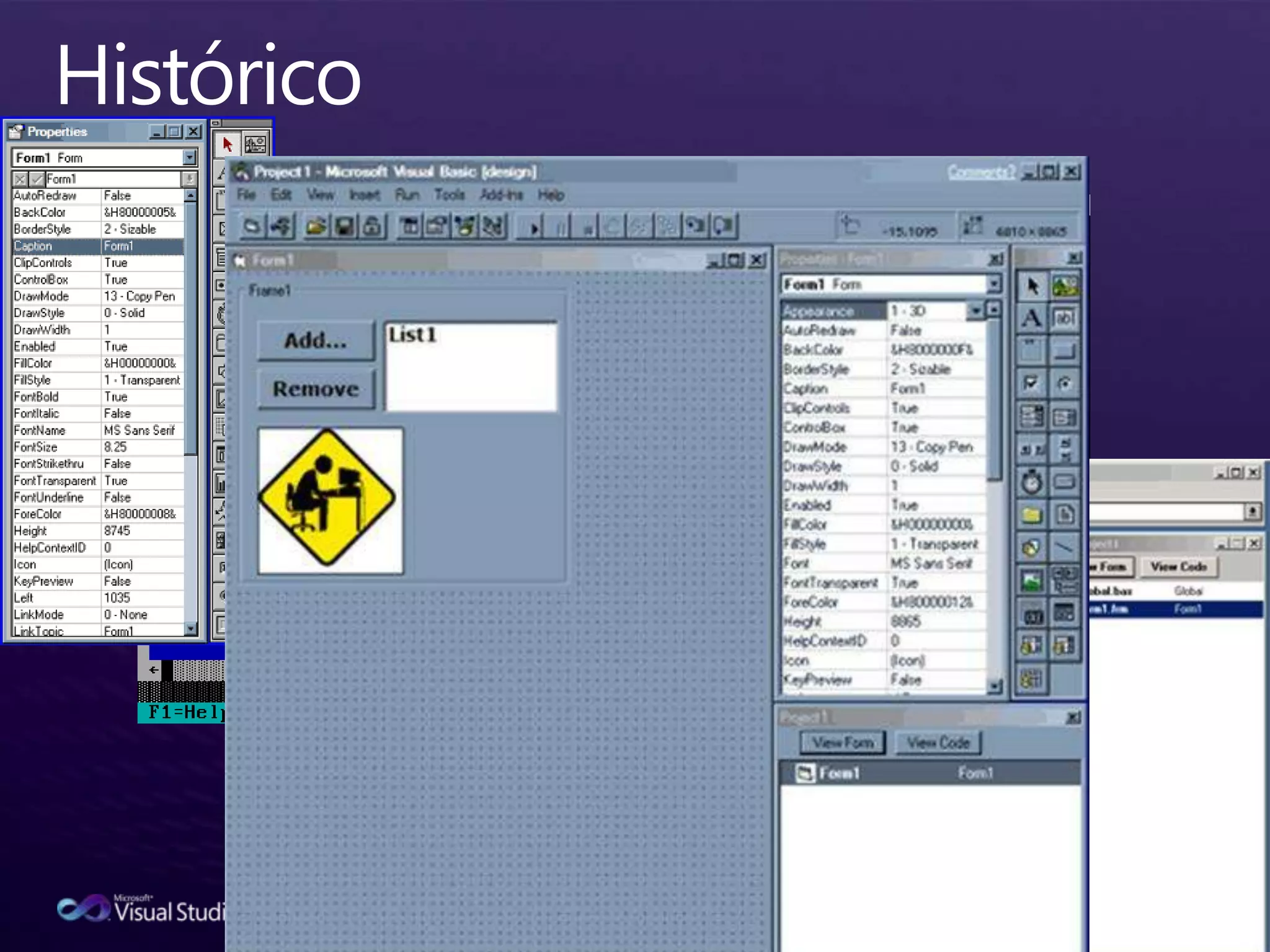
Task: Select the Form1 entry in the Project list
Action: pos(930,773)
